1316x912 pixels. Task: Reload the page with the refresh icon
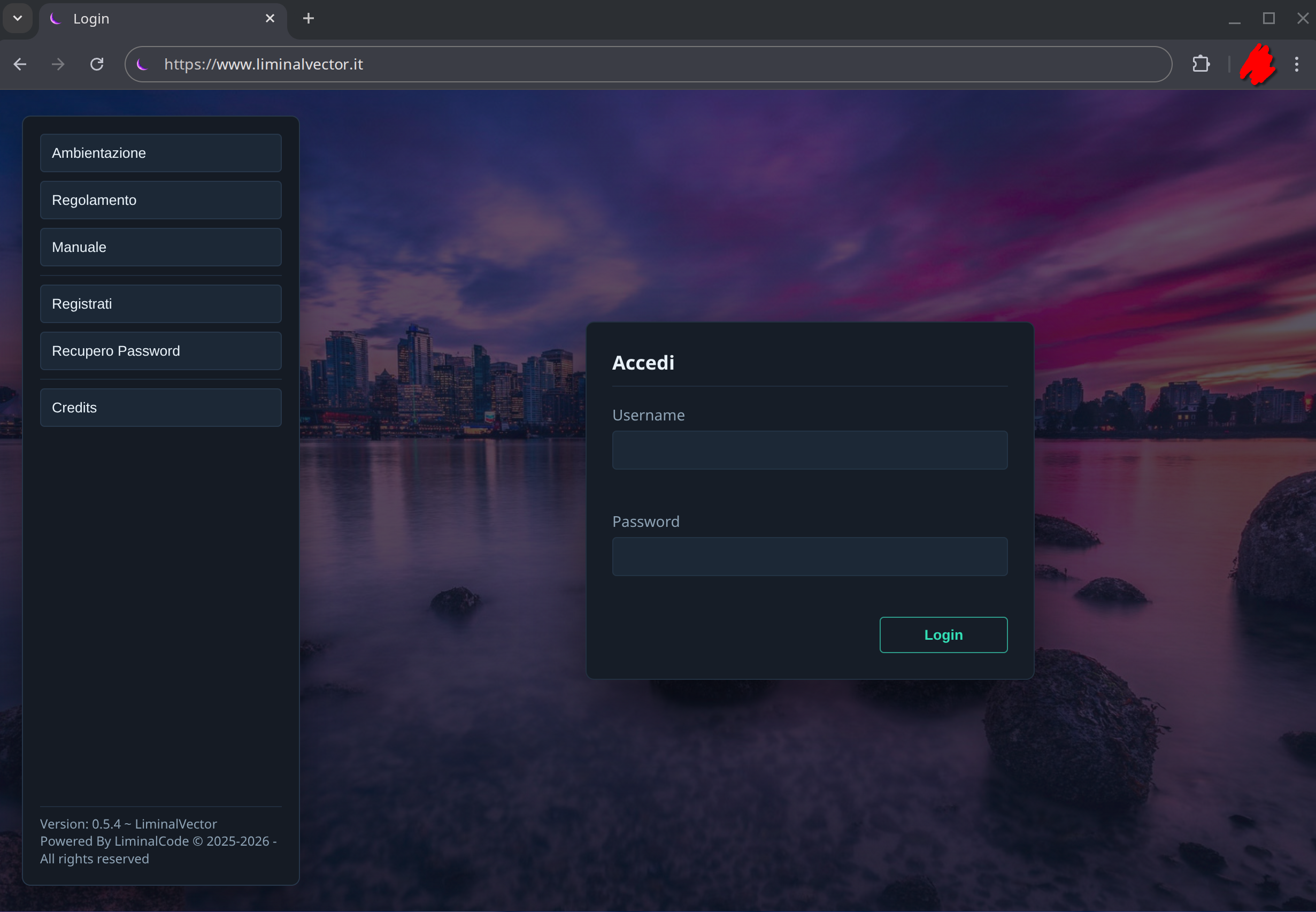pos(97,65)
